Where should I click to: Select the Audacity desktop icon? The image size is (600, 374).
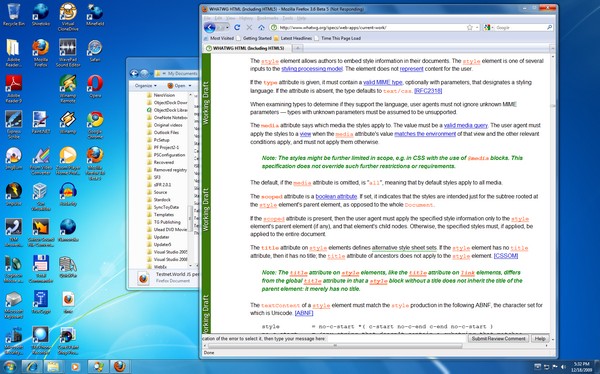(x=68, y=194)
